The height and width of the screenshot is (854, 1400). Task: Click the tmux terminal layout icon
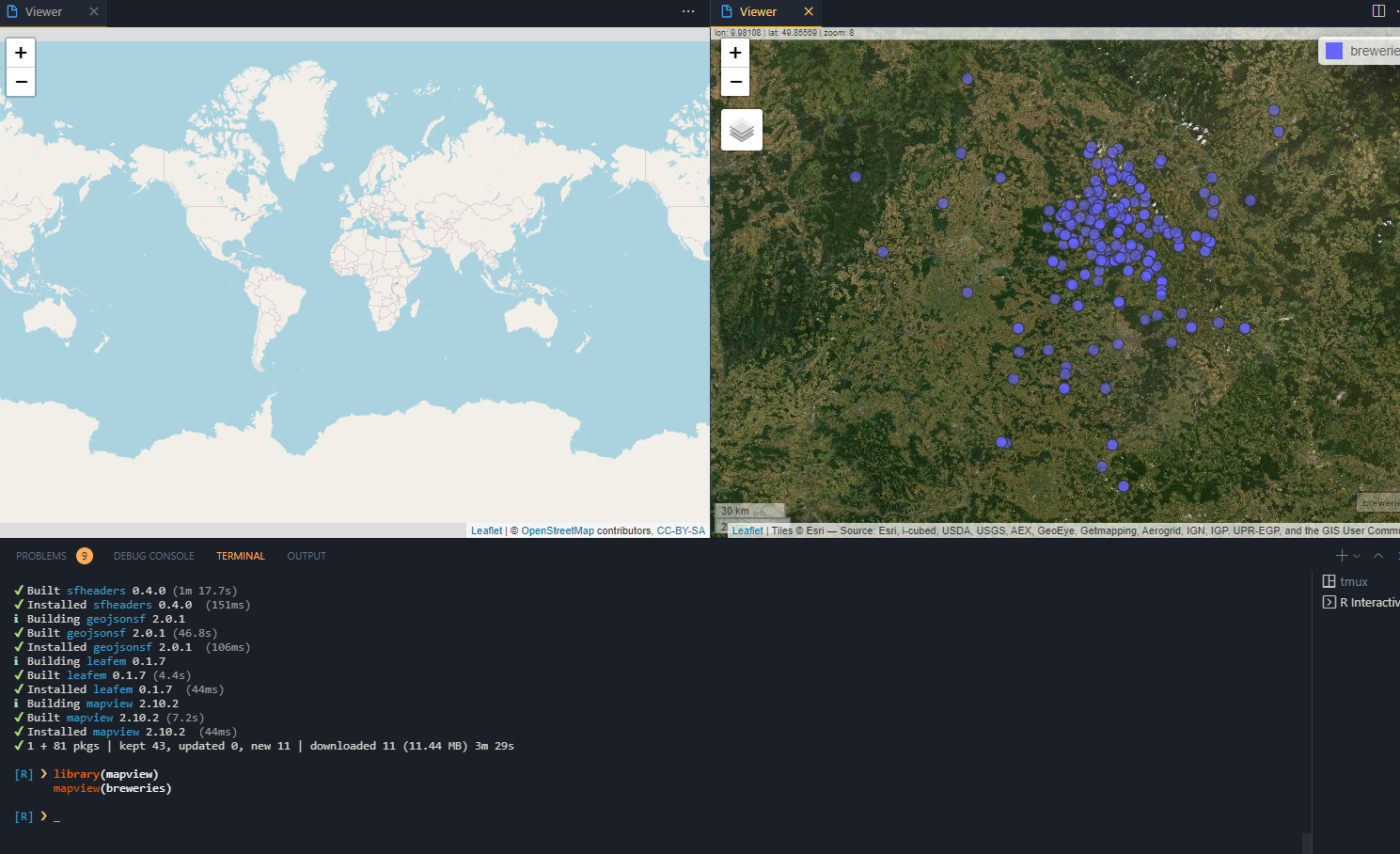click(1329, 581)
